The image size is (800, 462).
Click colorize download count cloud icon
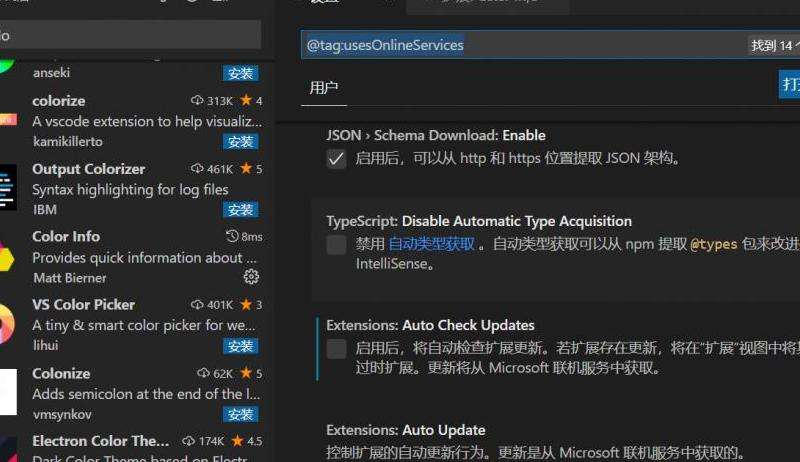coord(197,100)
